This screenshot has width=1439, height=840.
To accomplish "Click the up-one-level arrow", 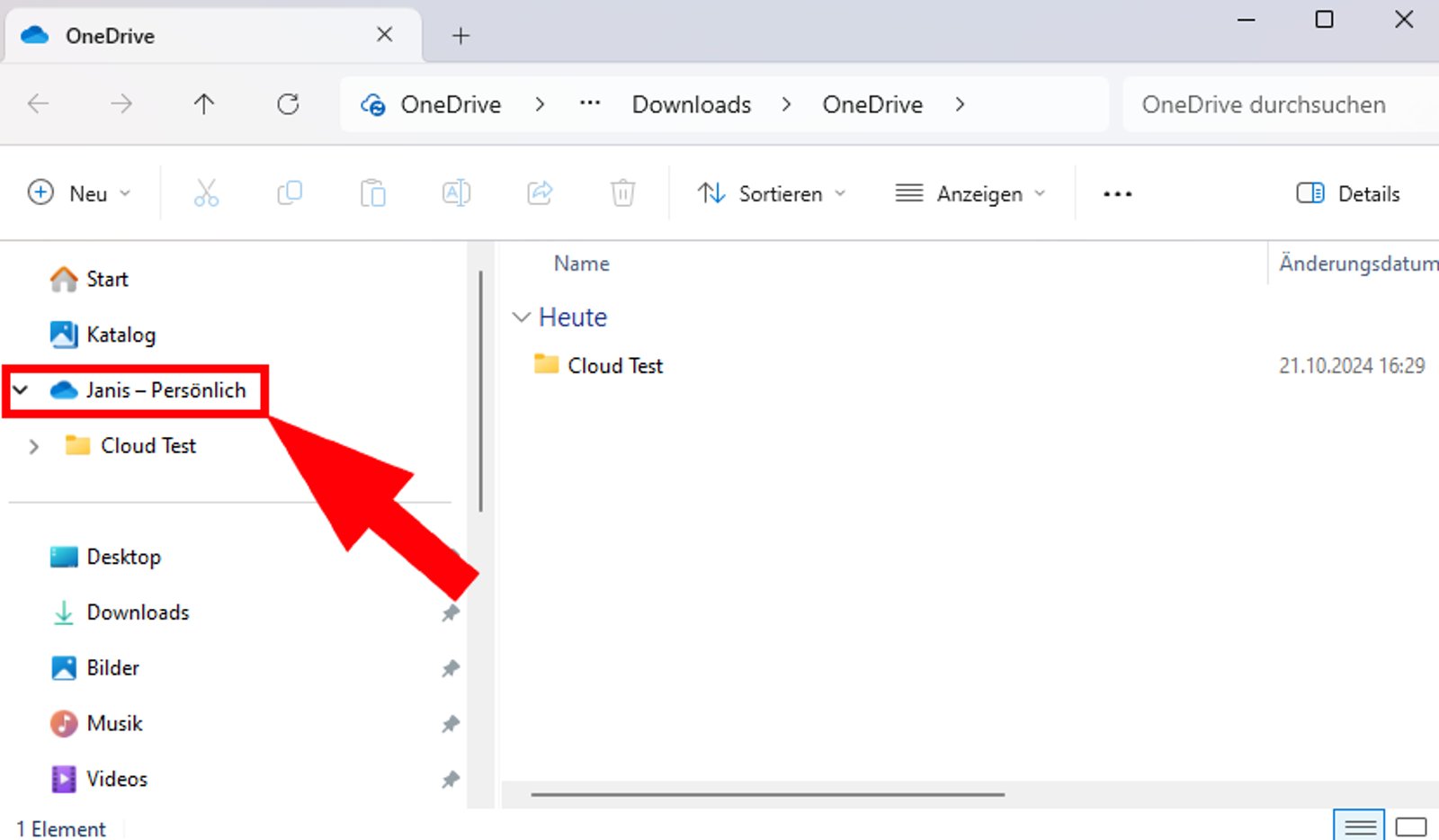I will [x=204, y=104].
